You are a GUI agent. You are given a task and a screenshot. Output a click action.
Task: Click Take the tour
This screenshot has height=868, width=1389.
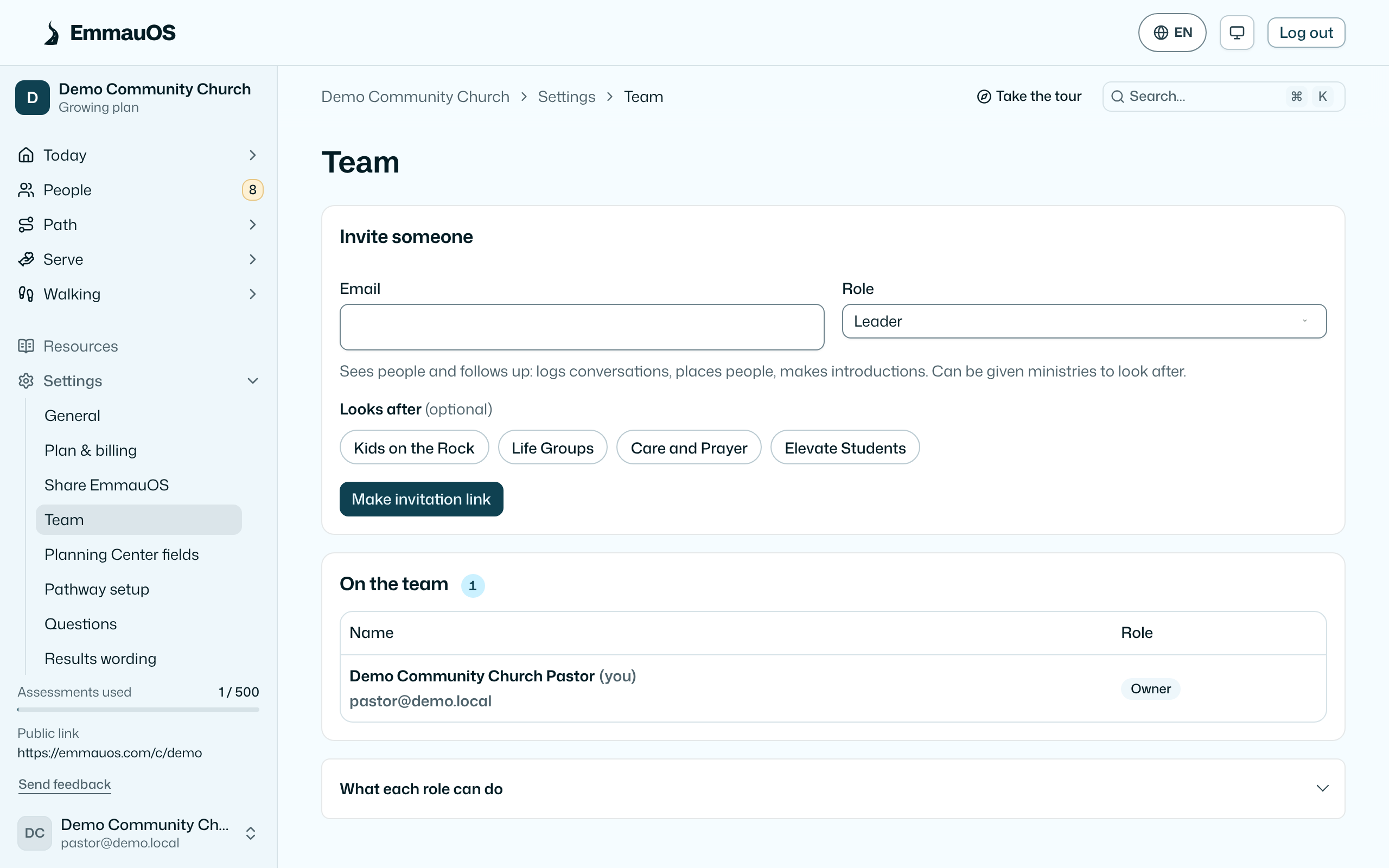coord(1029,96)
